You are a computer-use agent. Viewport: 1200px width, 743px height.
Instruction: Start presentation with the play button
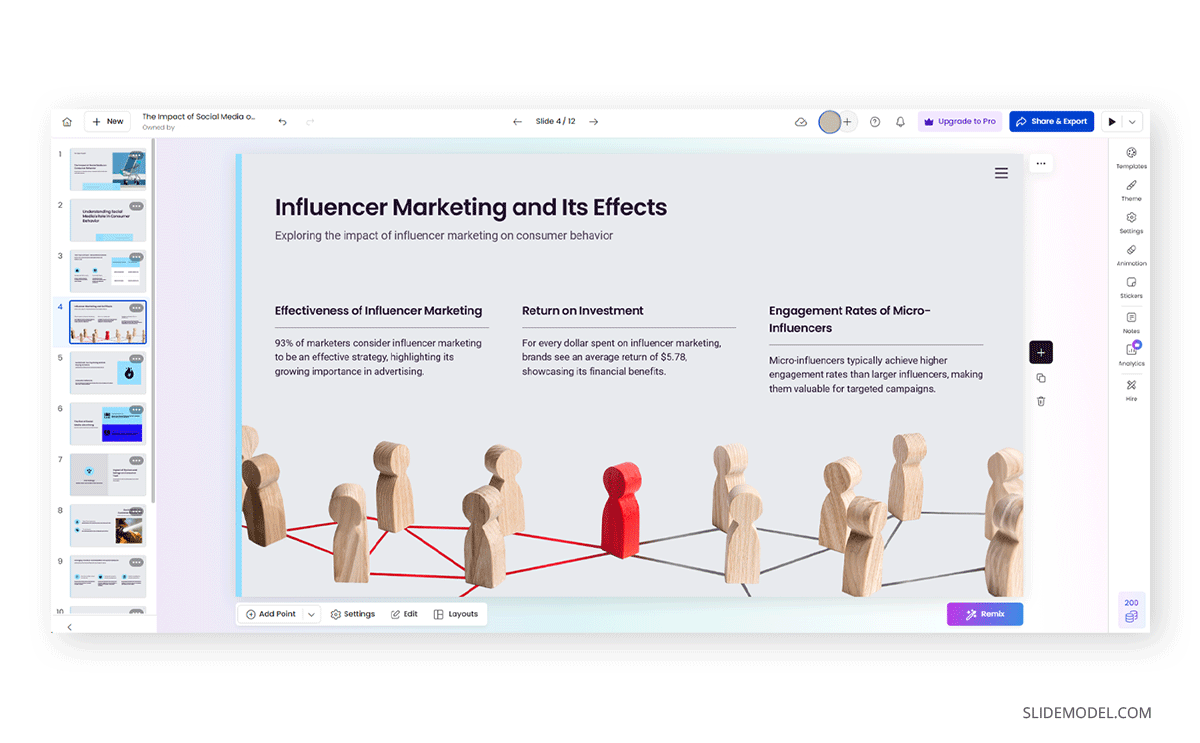[x=1112, y=122]
